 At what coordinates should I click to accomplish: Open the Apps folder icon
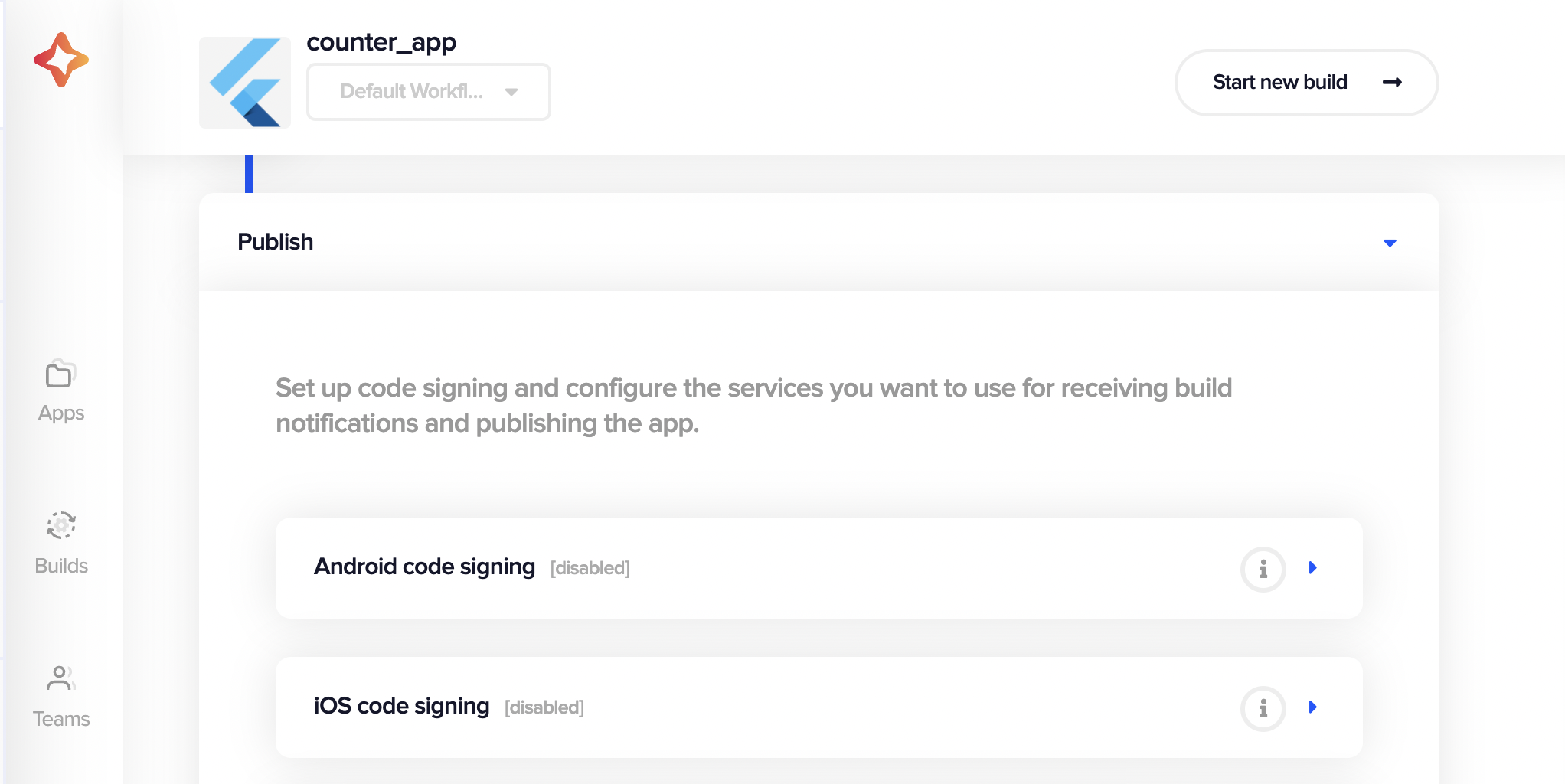[60, 374]
